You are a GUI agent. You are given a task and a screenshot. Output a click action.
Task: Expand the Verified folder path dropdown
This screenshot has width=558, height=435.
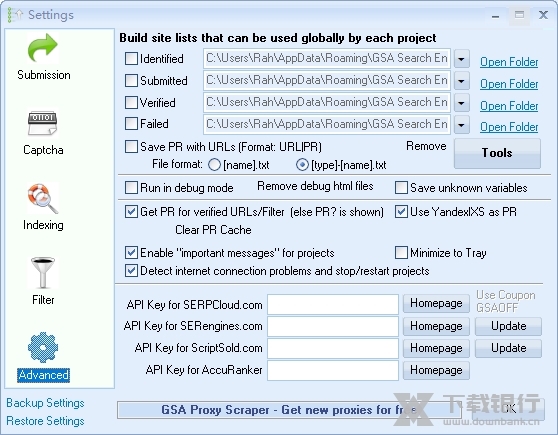click(x=462, y=103)
